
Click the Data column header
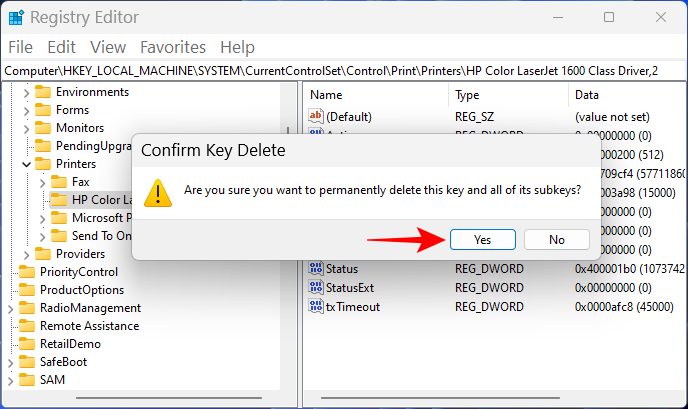(x=586, y=95)
